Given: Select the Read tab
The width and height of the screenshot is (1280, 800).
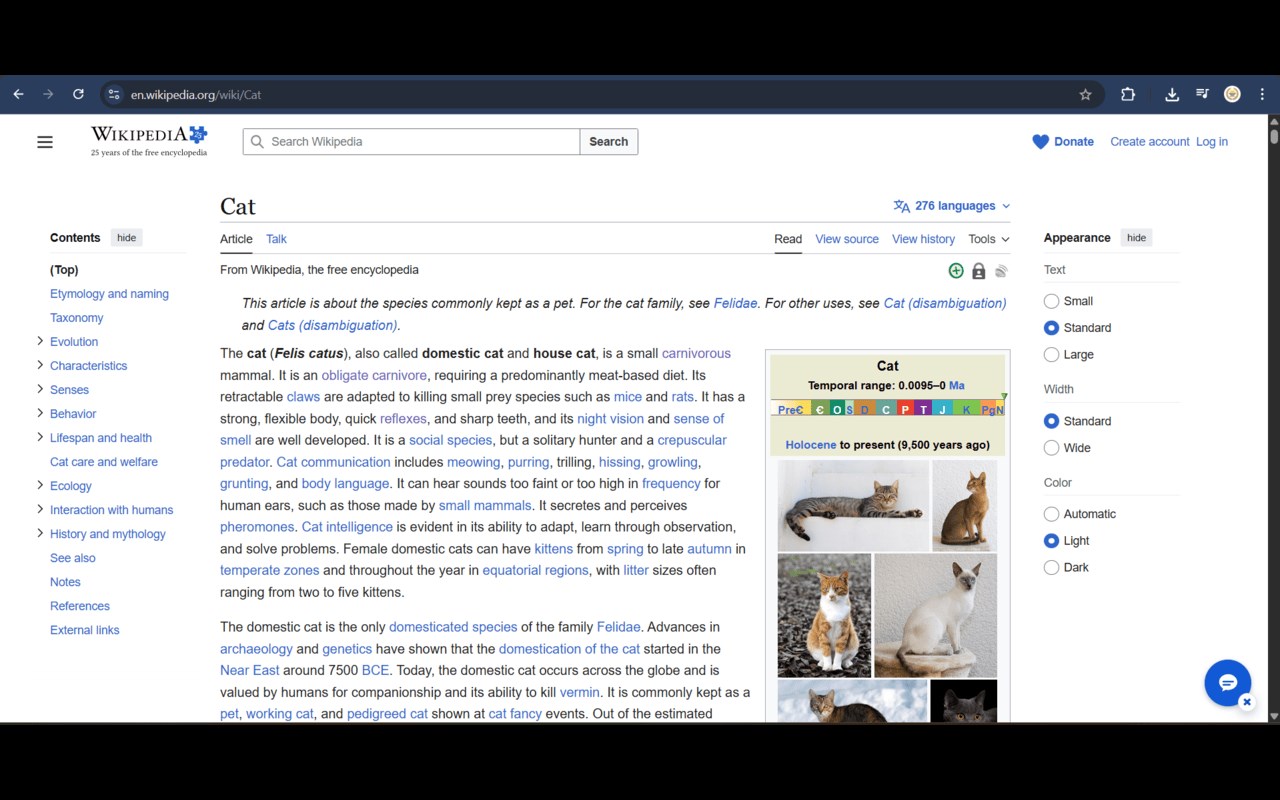Looking at the screenshot, I should [x=788, y=239].
